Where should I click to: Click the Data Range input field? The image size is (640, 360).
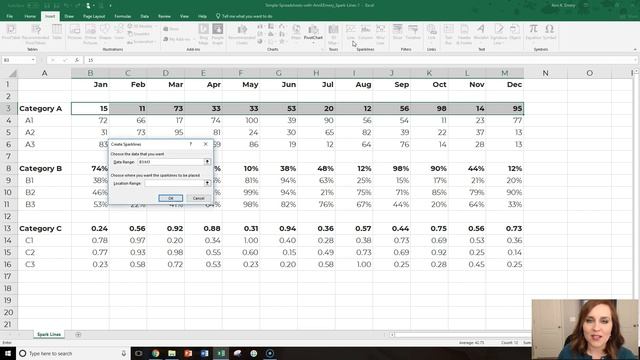(x=171, y=162)
